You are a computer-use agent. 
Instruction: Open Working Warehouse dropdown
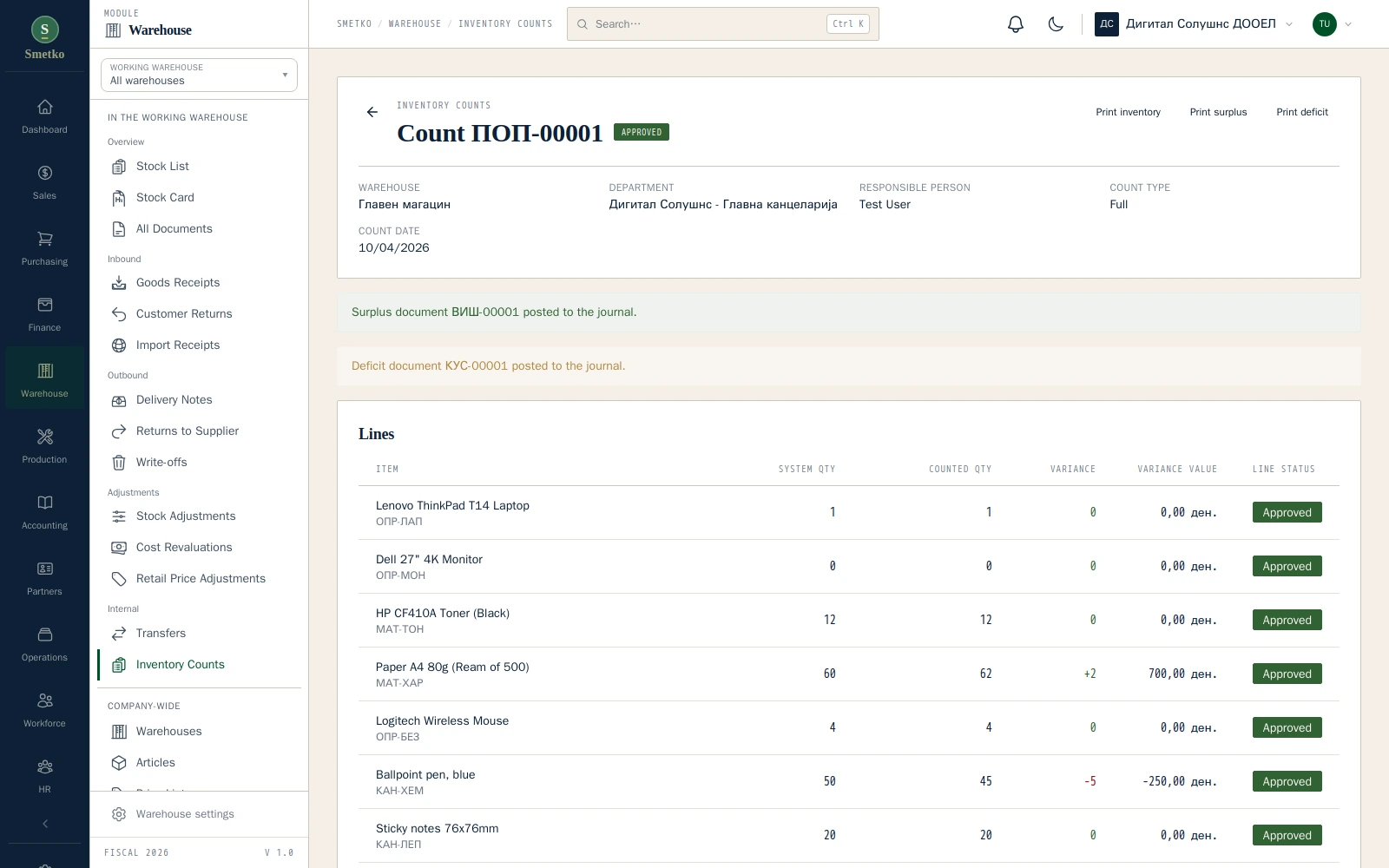click(x=199, y=75)
